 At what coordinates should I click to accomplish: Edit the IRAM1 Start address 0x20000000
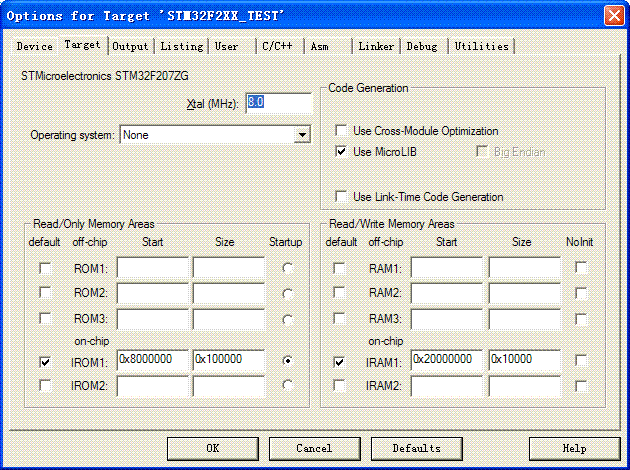[x=447, y=360]
